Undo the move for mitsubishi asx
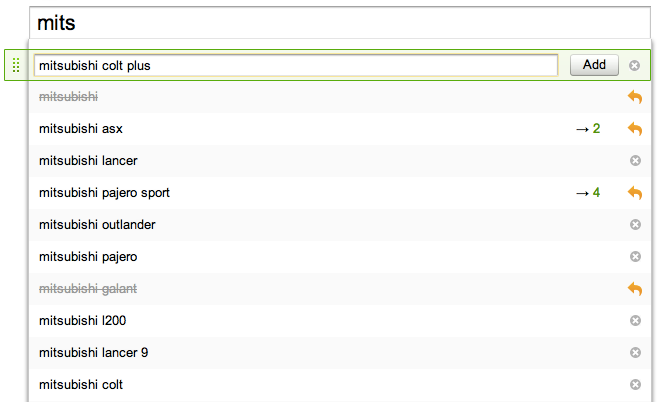The image size is (660, 402). click(x=635, y=129)
